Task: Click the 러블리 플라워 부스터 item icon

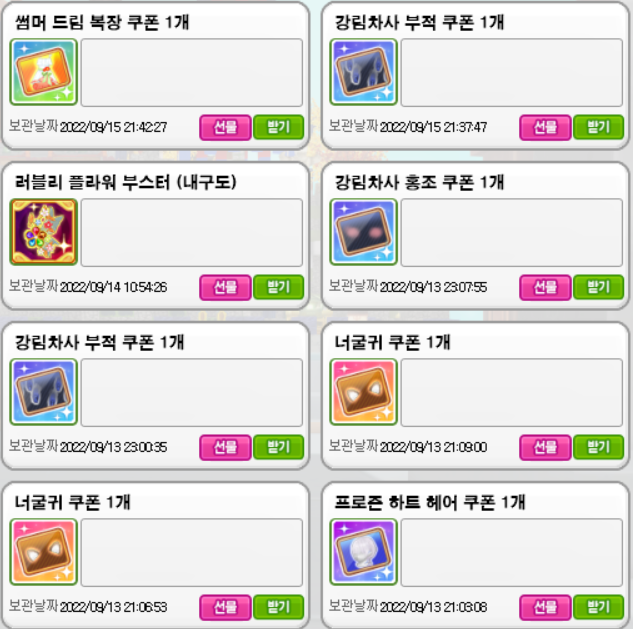Action: point(44,232)
